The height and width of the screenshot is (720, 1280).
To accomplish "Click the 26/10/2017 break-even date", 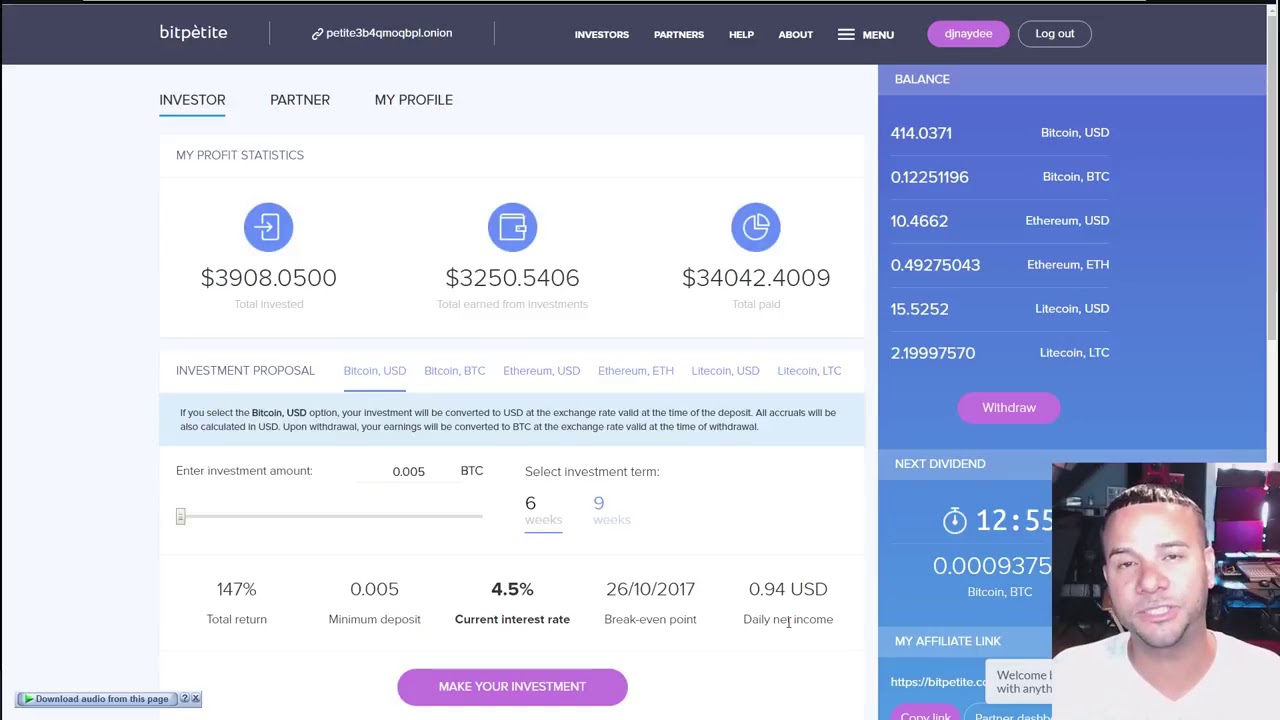I will click(x=650, y=589).
